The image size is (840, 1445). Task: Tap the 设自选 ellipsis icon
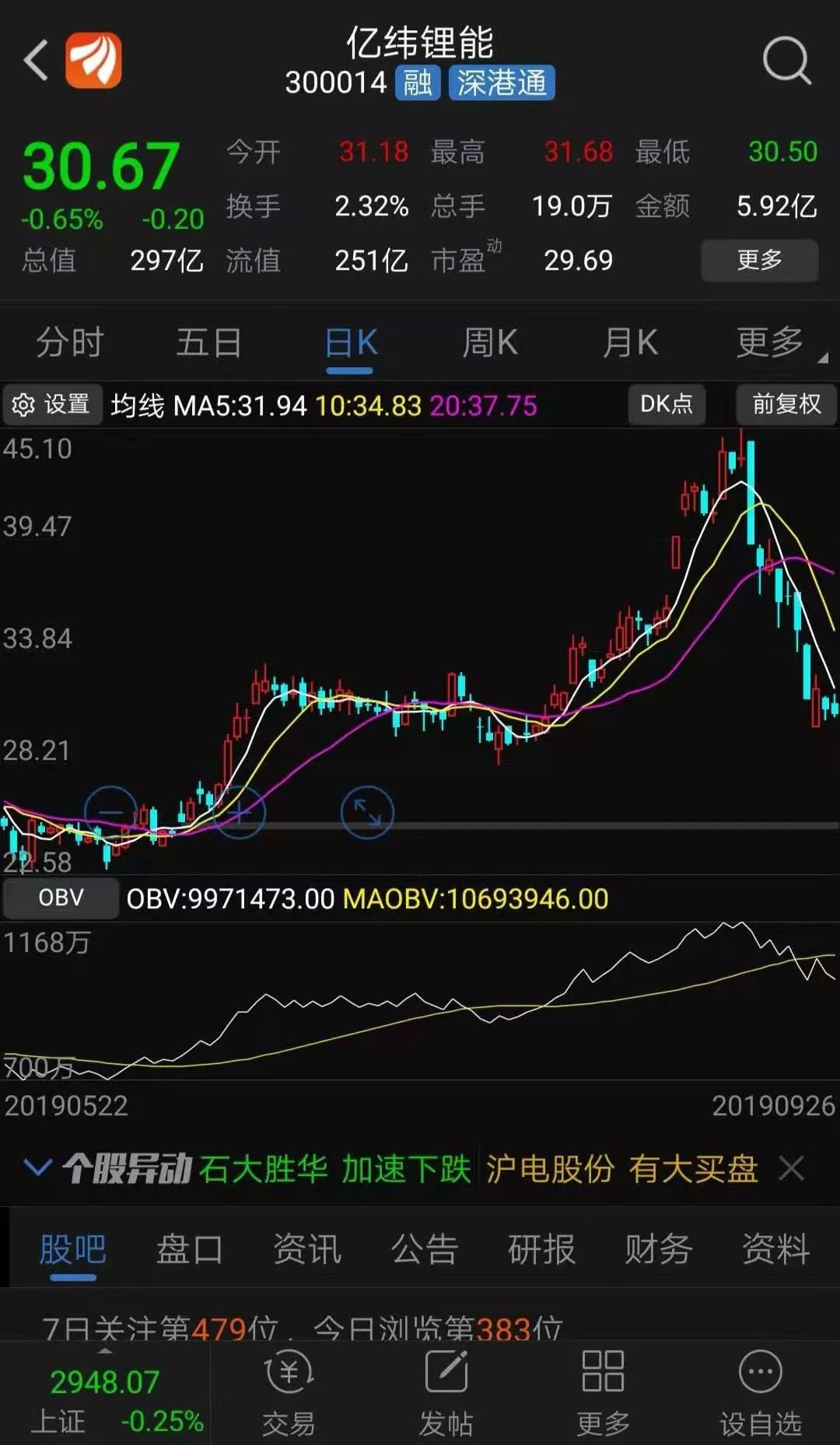tap(760, 1372)
